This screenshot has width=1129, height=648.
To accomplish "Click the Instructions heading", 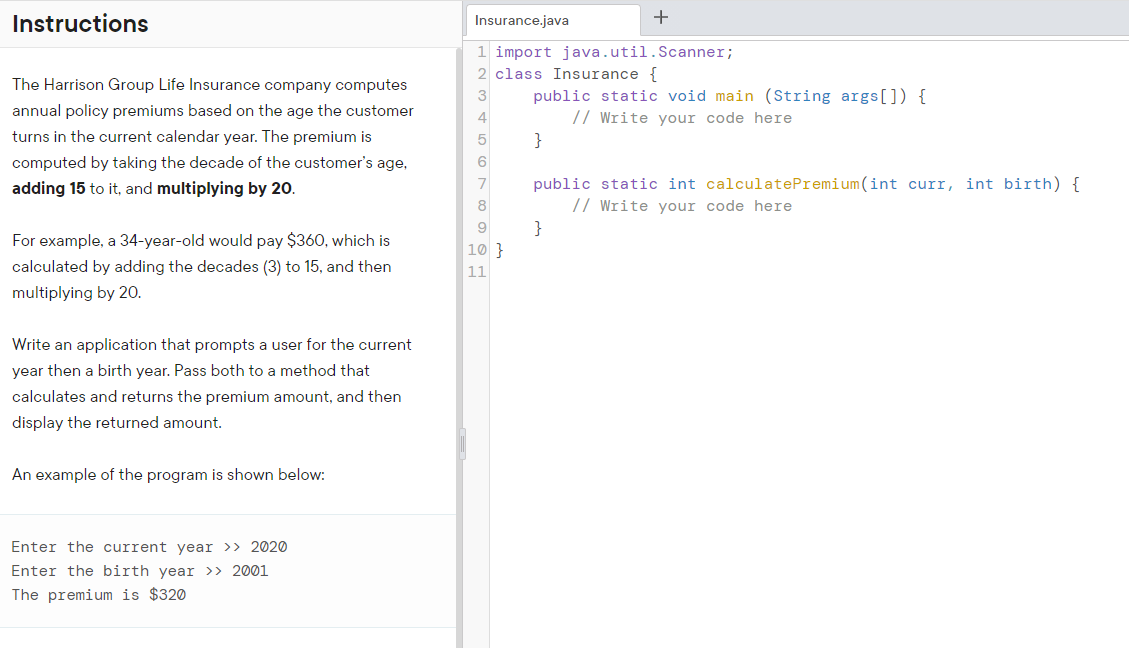I will [x=79, y=23].
